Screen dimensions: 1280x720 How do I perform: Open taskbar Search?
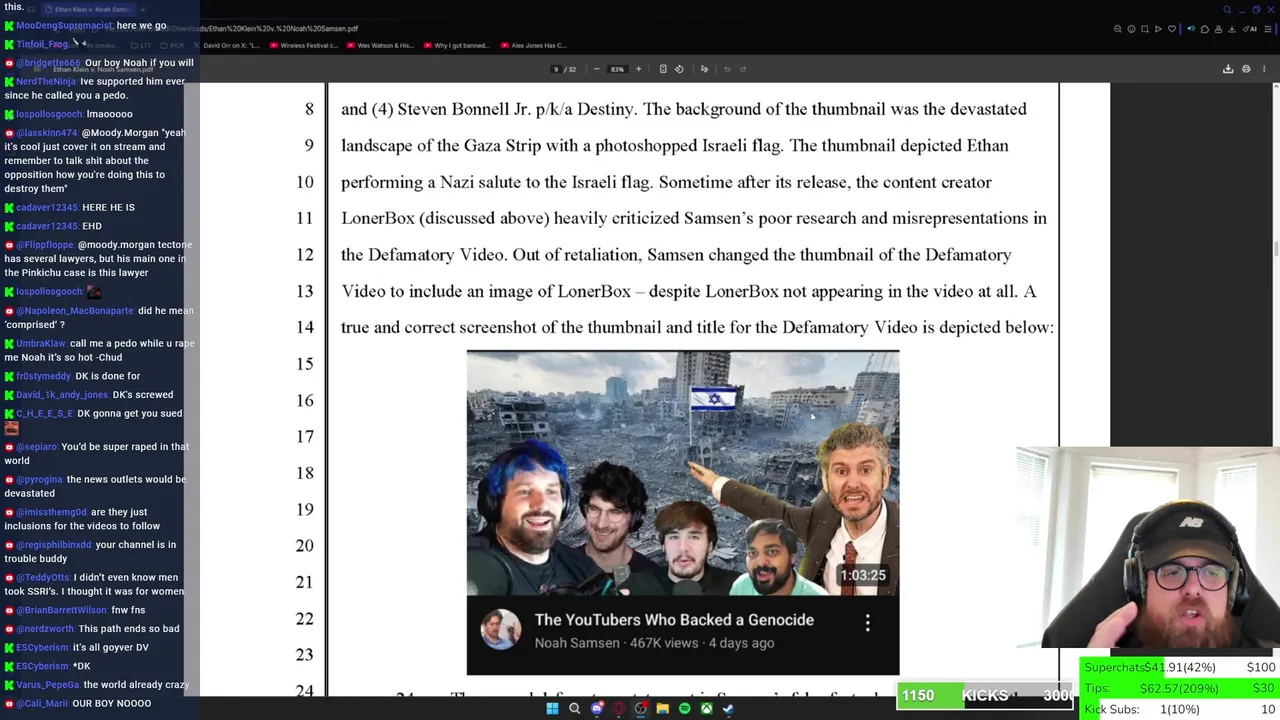click(575, 709)
